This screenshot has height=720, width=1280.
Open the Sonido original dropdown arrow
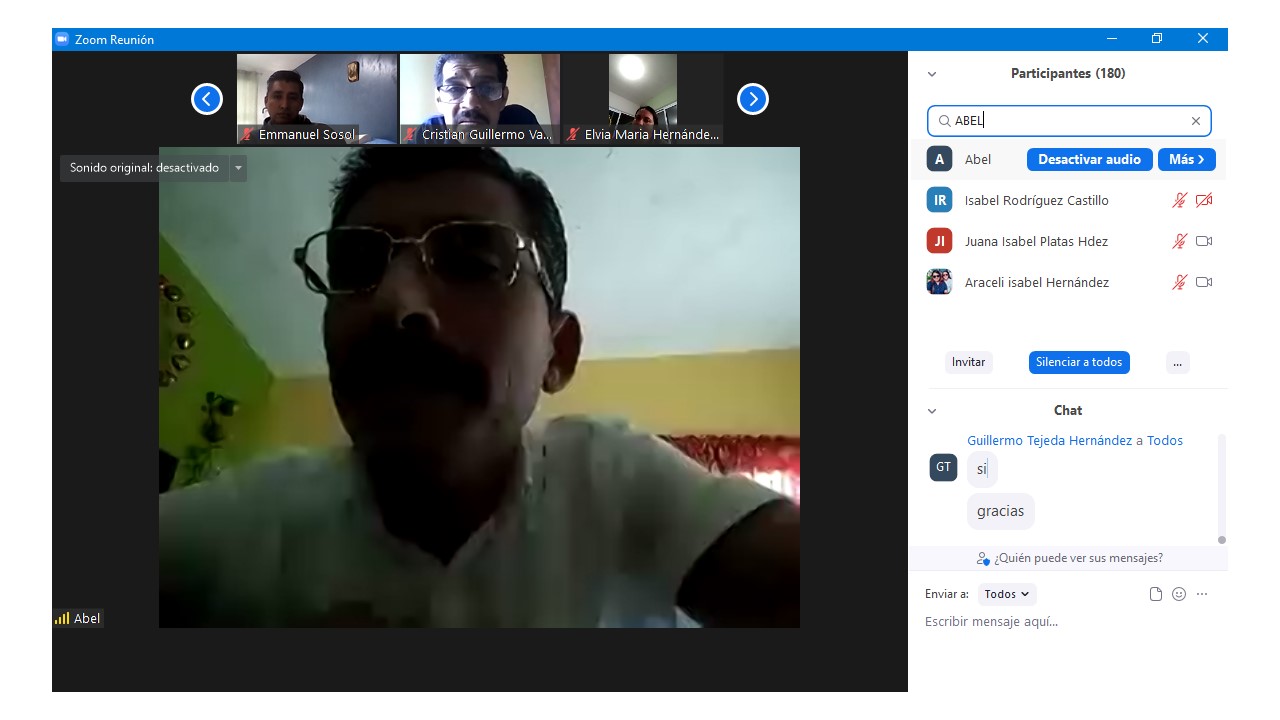(x=238, y=168)
